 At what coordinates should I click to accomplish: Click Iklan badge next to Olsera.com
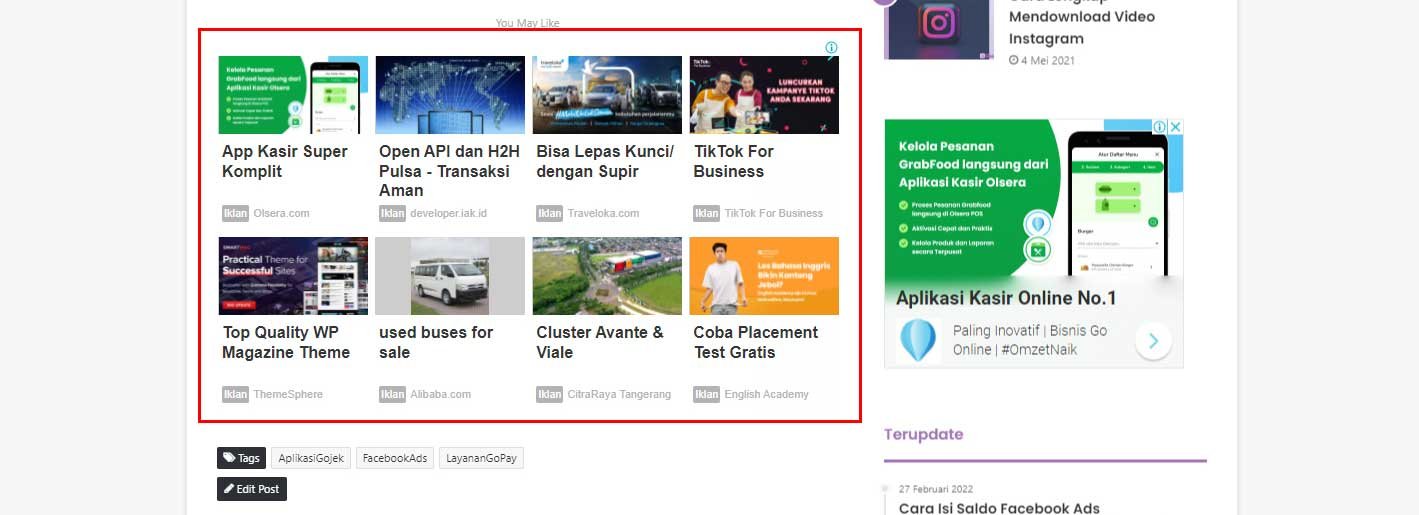235,213
